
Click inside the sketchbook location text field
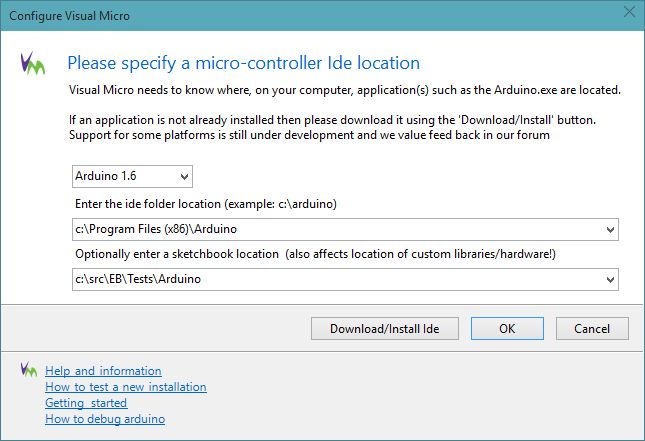pos(330,279)
